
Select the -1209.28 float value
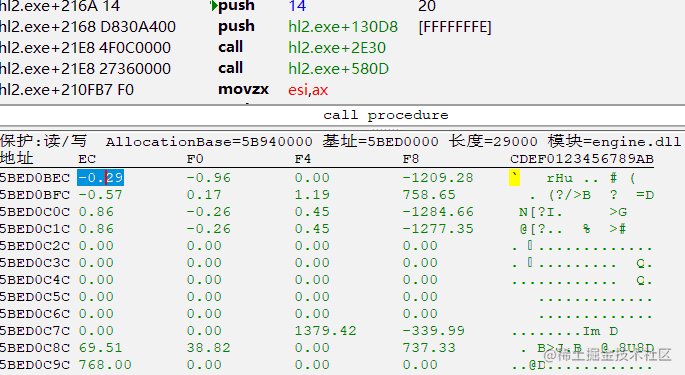coord(438,178)
